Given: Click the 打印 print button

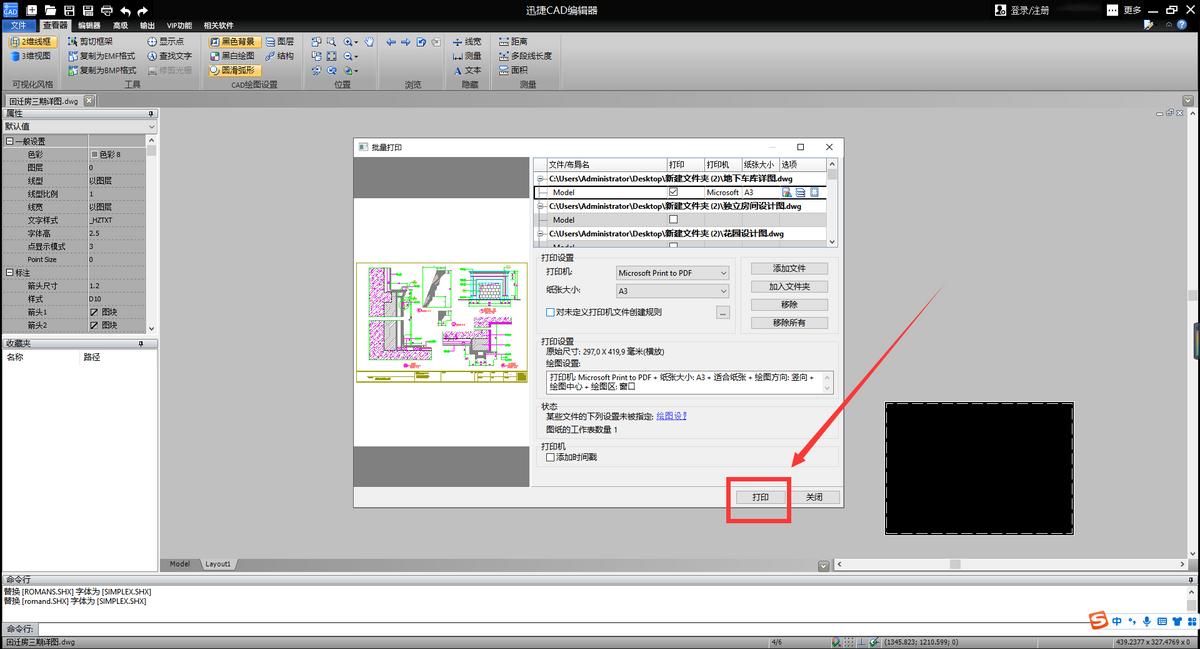Looking at the screenshot, I should click(x=759, y=497).
